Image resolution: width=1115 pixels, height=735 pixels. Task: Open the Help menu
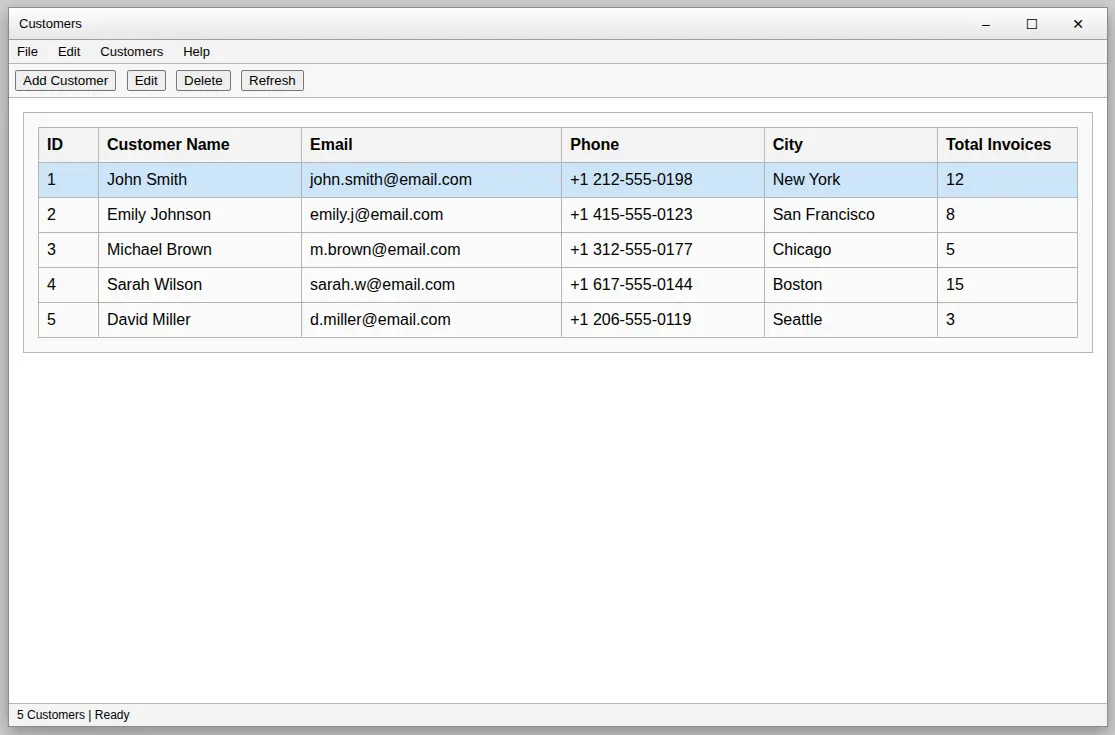(196, 52)
